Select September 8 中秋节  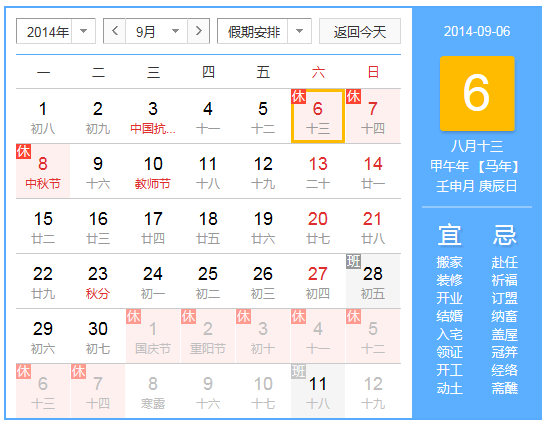pyautogui.click(x=43, y=171)
